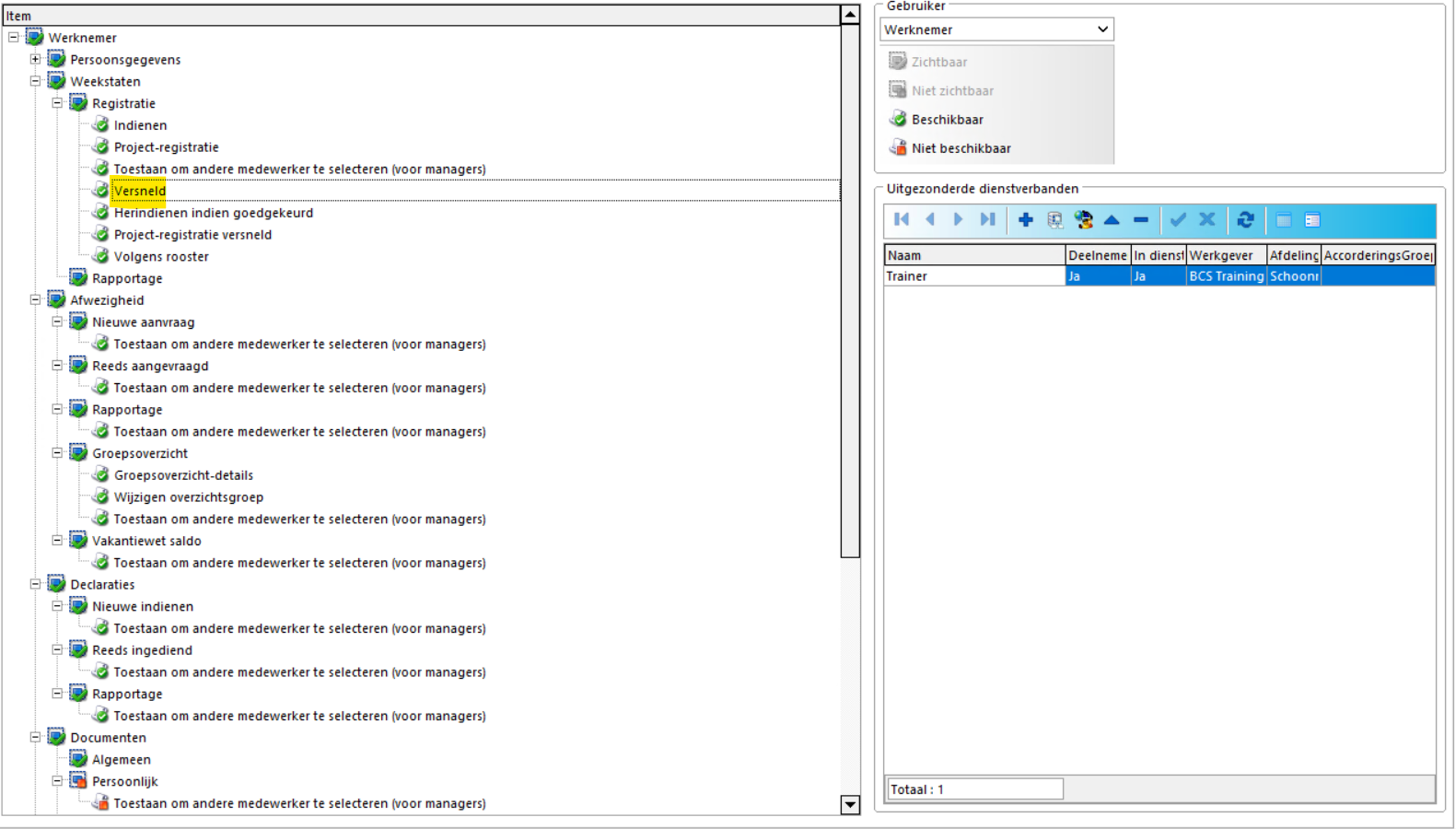Click the Item column header
This screenshot has height=829, width=1456.
(421, 16)
